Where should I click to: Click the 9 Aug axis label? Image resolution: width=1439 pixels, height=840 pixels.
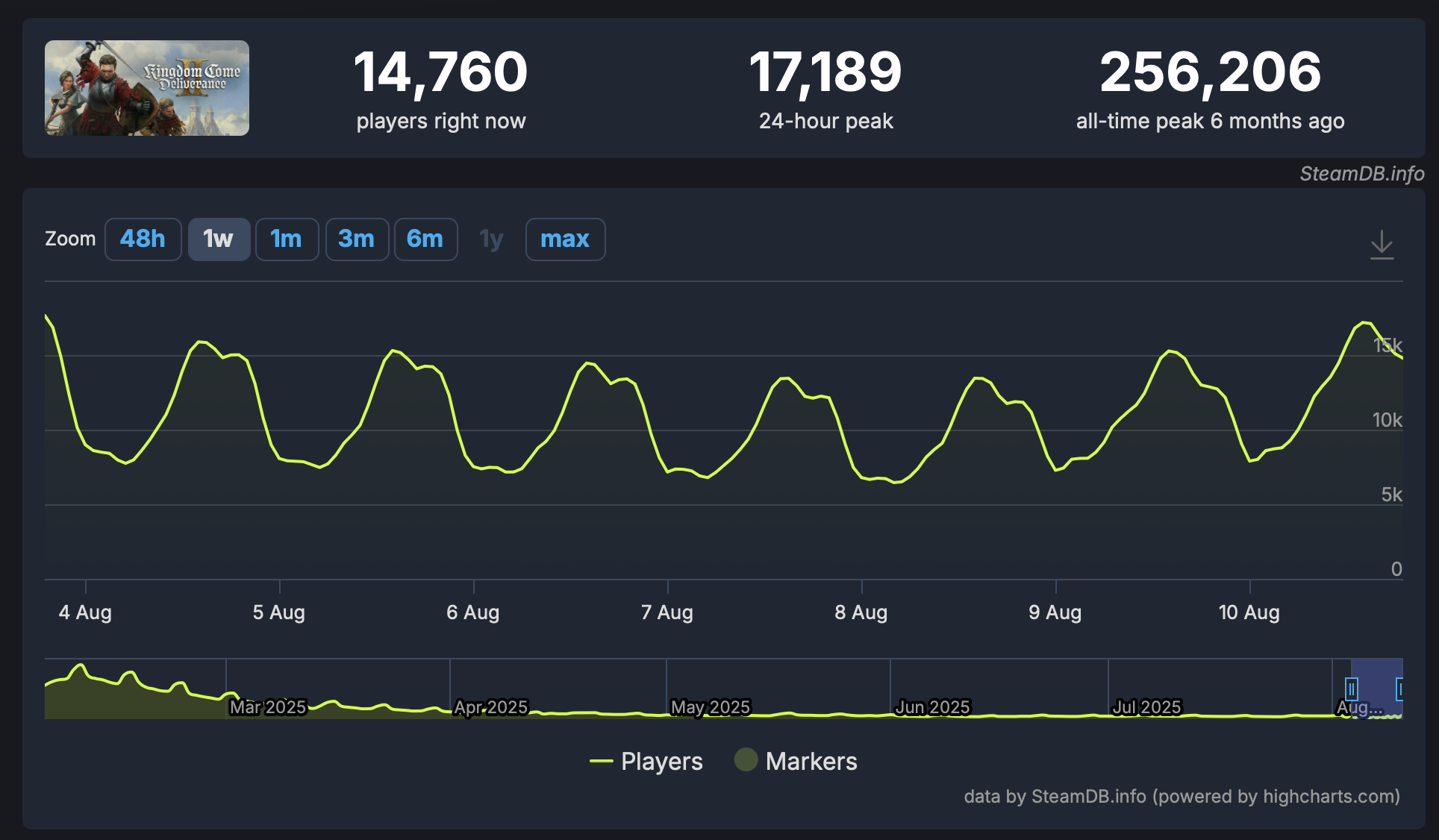click(1055, 612)
